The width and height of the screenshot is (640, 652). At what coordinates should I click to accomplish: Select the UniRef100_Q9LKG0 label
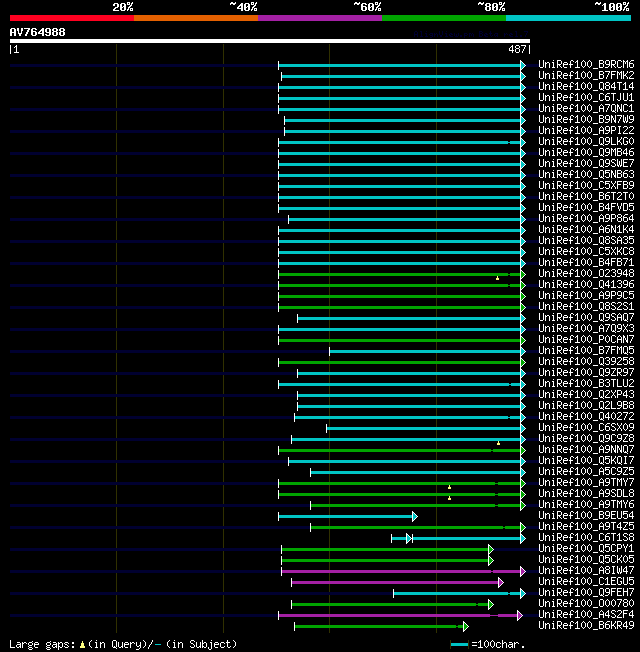(586, 141)
